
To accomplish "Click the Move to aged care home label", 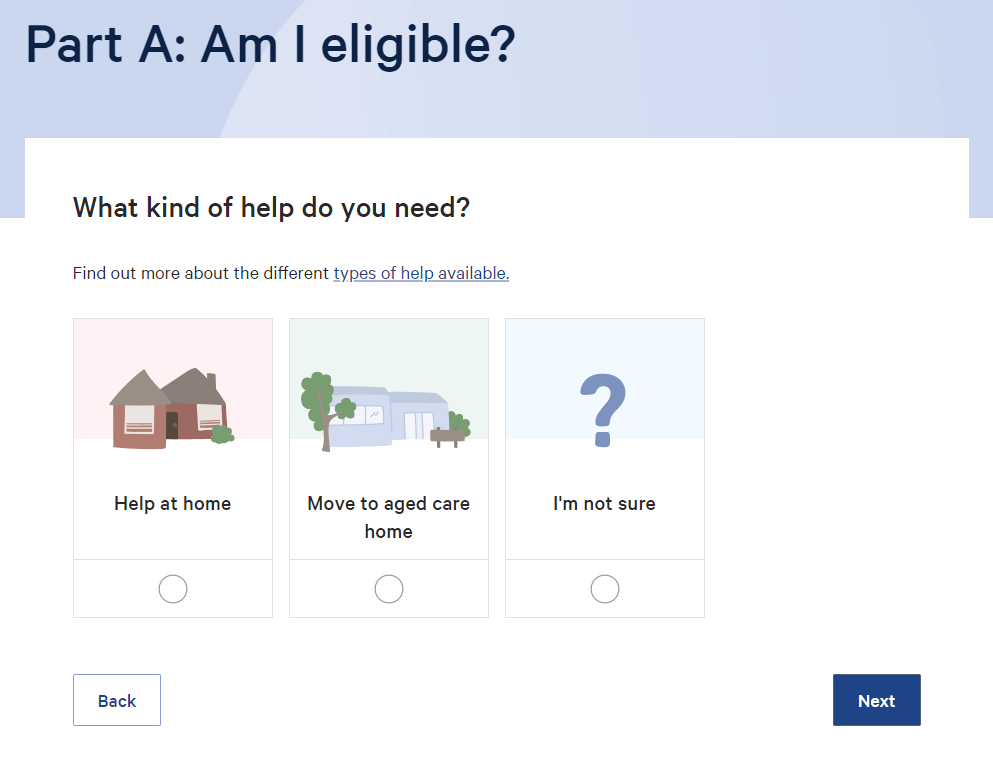I will 389,517.
